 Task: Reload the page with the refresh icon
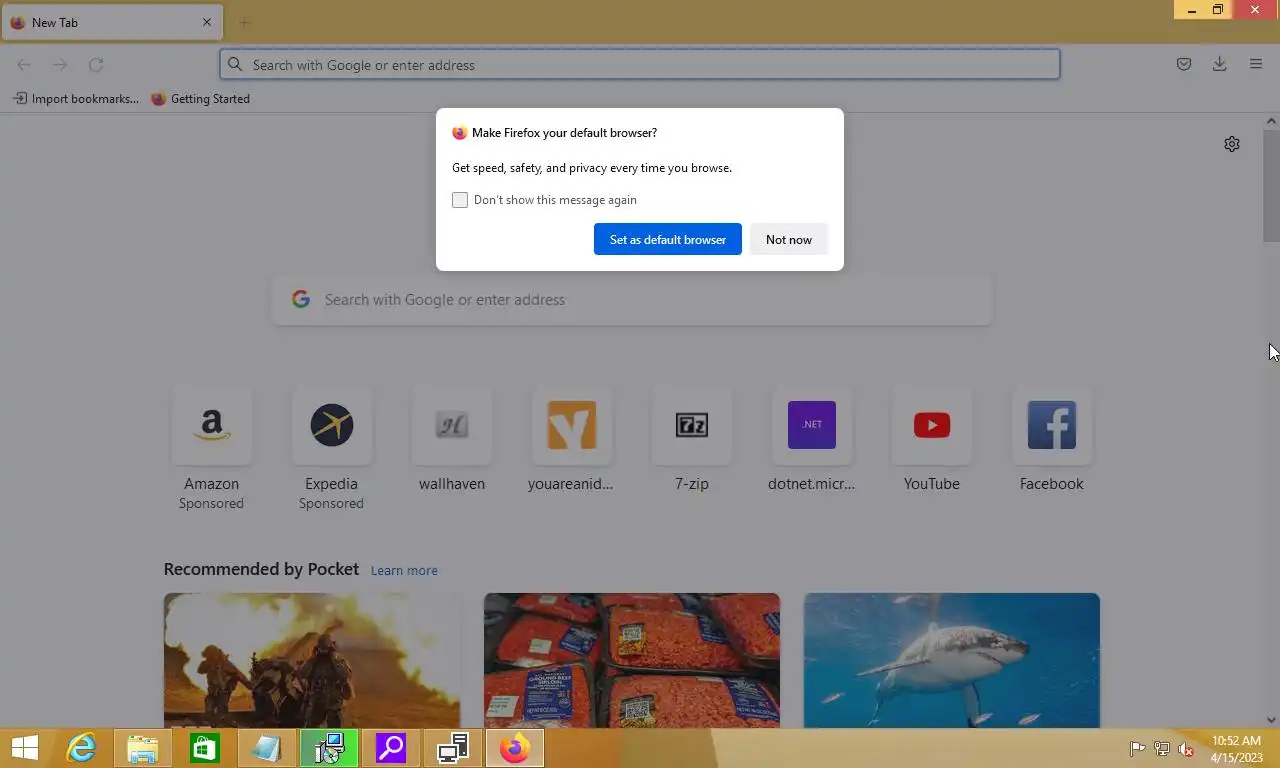coord(96,65)
